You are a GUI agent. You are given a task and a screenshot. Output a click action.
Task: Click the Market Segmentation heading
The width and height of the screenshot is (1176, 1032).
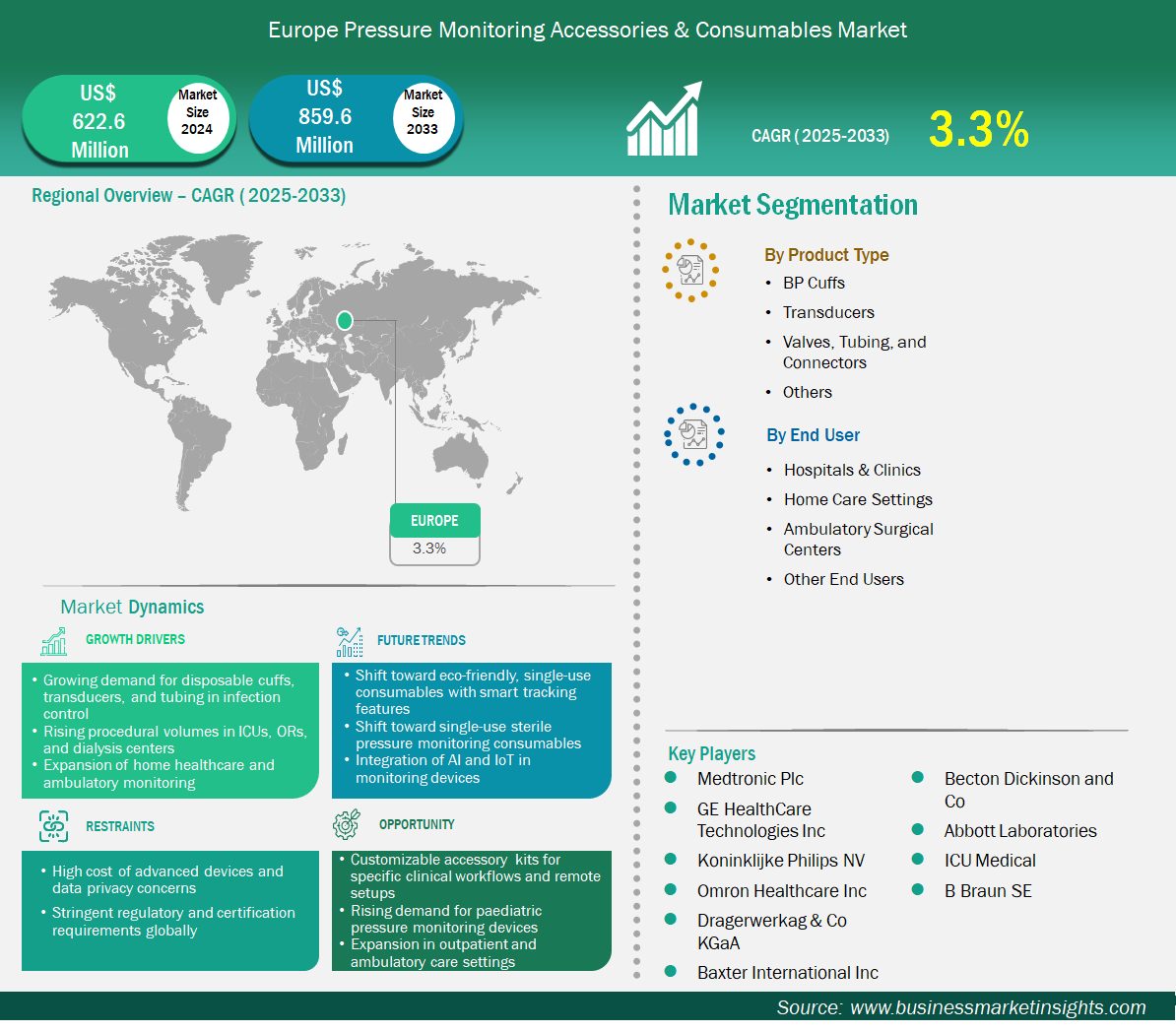pos(793,205)
